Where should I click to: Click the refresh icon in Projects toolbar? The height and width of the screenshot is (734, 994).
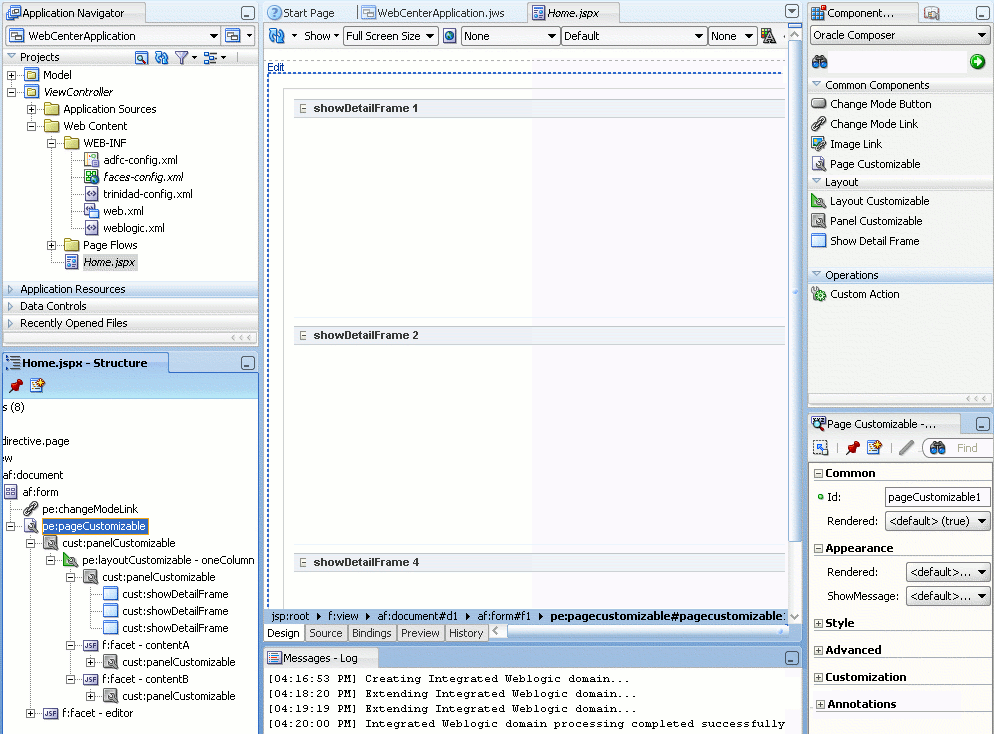pyautogui.click(x=162, y=58)
